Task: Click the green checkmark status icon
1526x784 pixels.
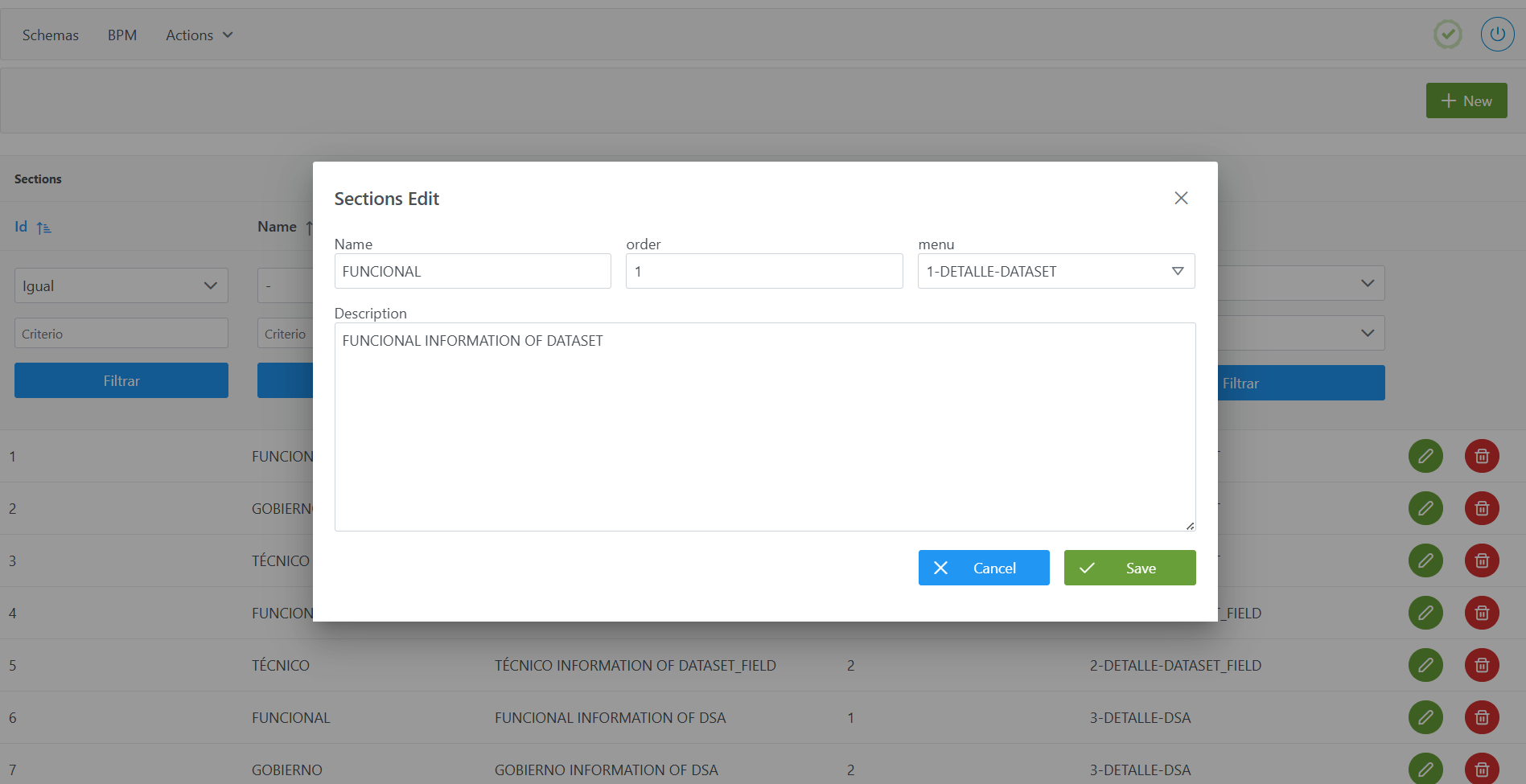Action: (1447, 35)
